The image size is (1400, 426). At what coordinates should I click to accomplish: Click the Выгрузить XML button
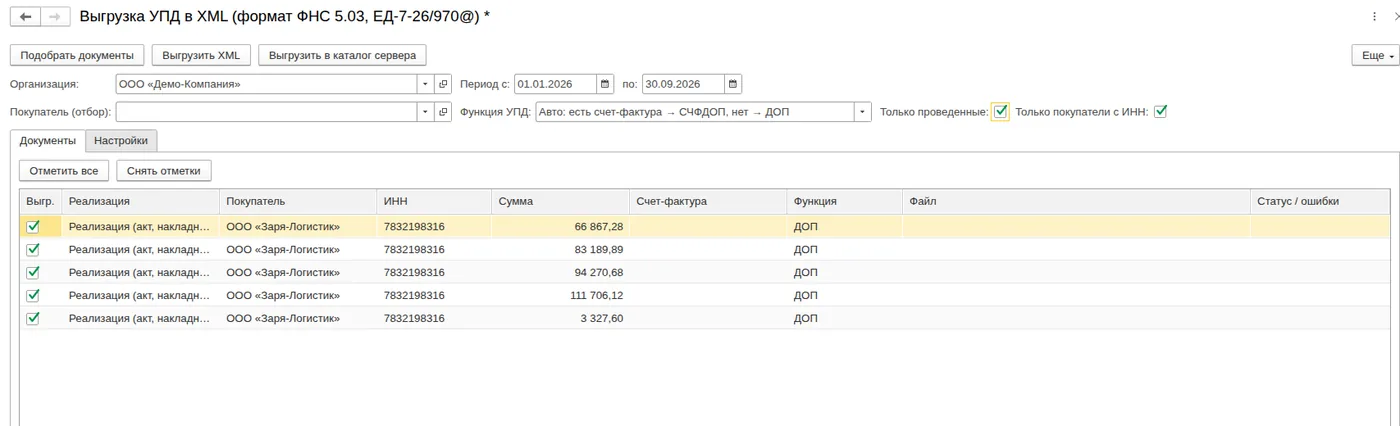pyautogui.click(x=201, y=56)
